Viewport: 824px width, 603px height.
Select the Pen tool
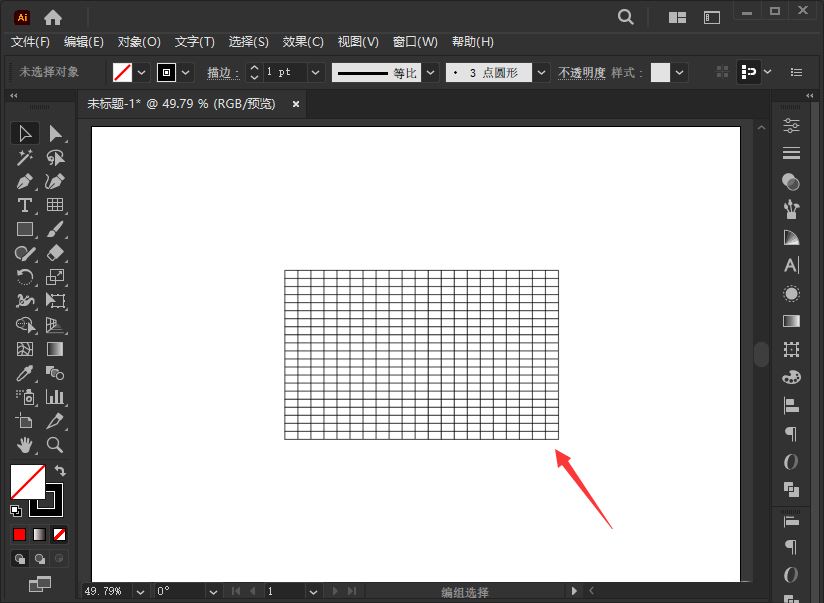click(24, 182)
